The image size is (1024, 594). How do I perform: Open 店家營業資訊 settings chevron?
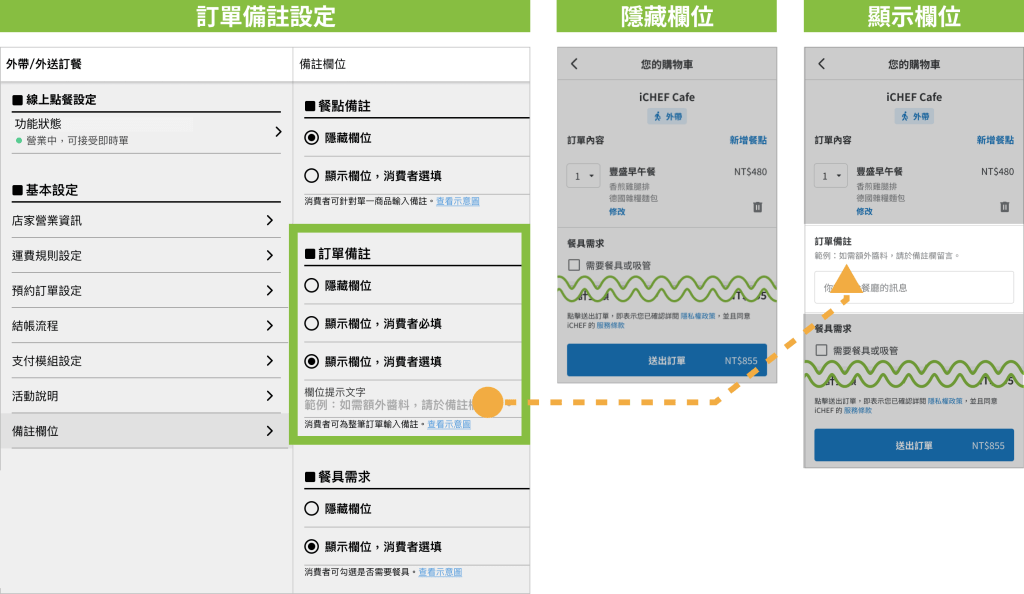tap(270, 220)
